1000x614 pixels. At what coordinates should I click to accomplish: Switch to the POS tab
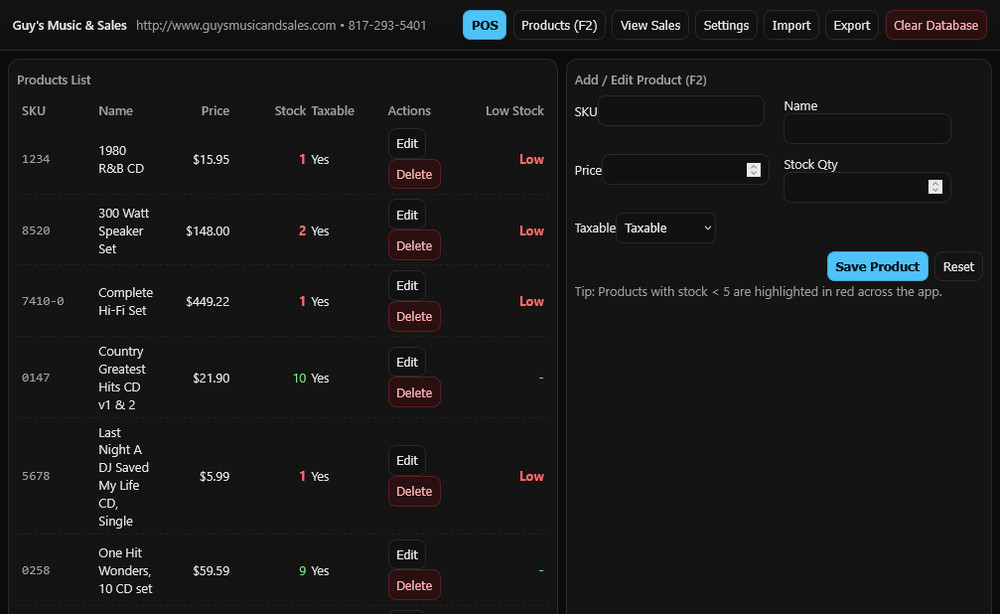tap(484, 25)
